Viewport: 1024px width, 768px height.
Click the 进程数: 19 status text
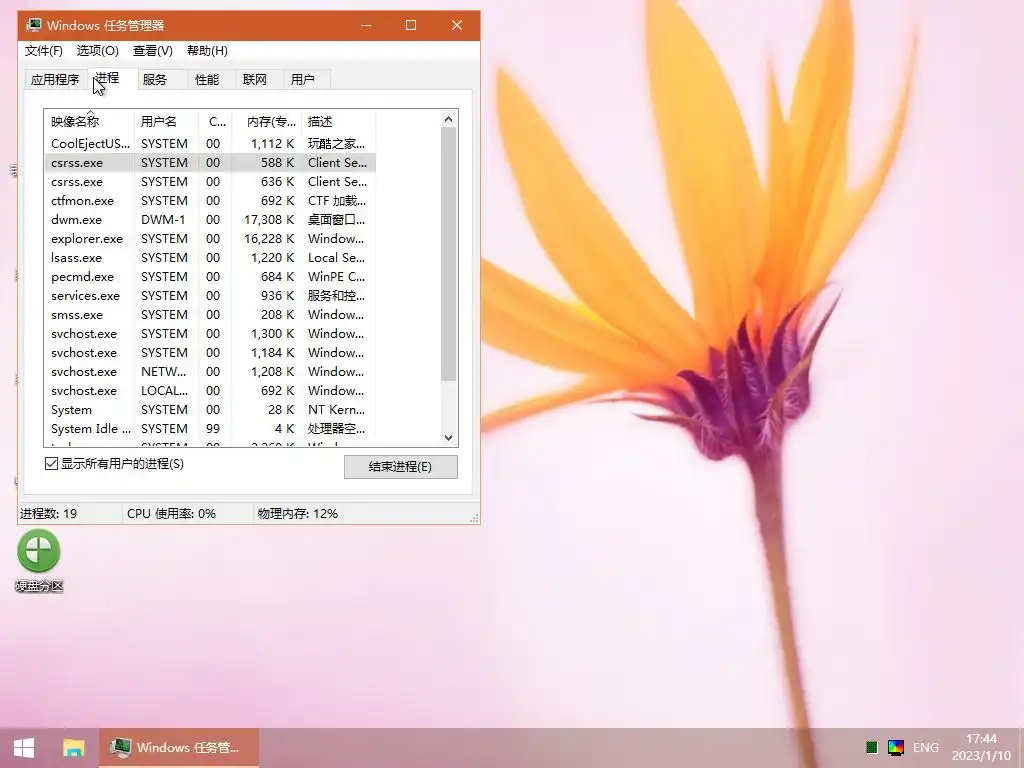click(x=48, y=513)
